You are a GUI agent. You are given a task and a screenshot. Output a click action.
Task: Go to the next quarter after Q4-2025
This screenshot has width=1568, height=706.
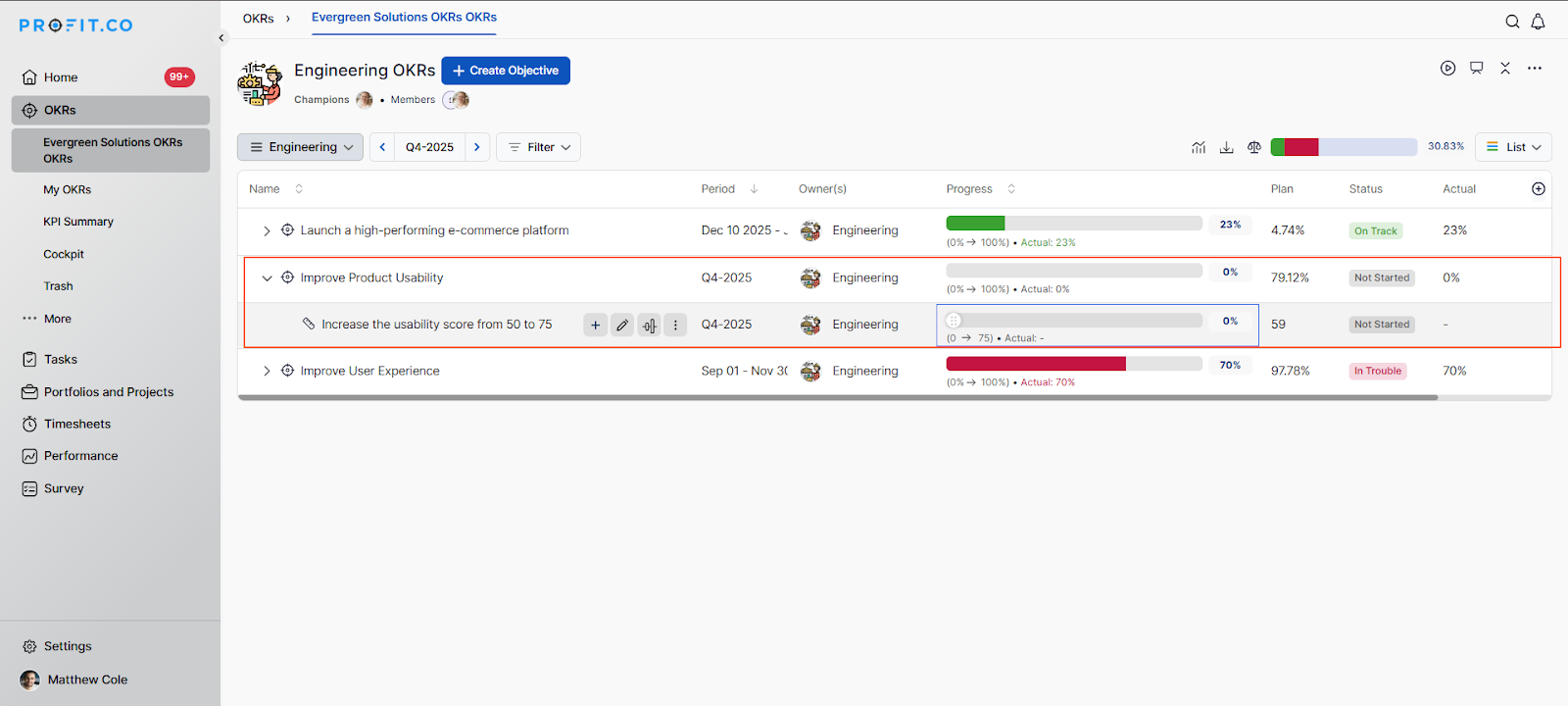[x=477, y=147]
